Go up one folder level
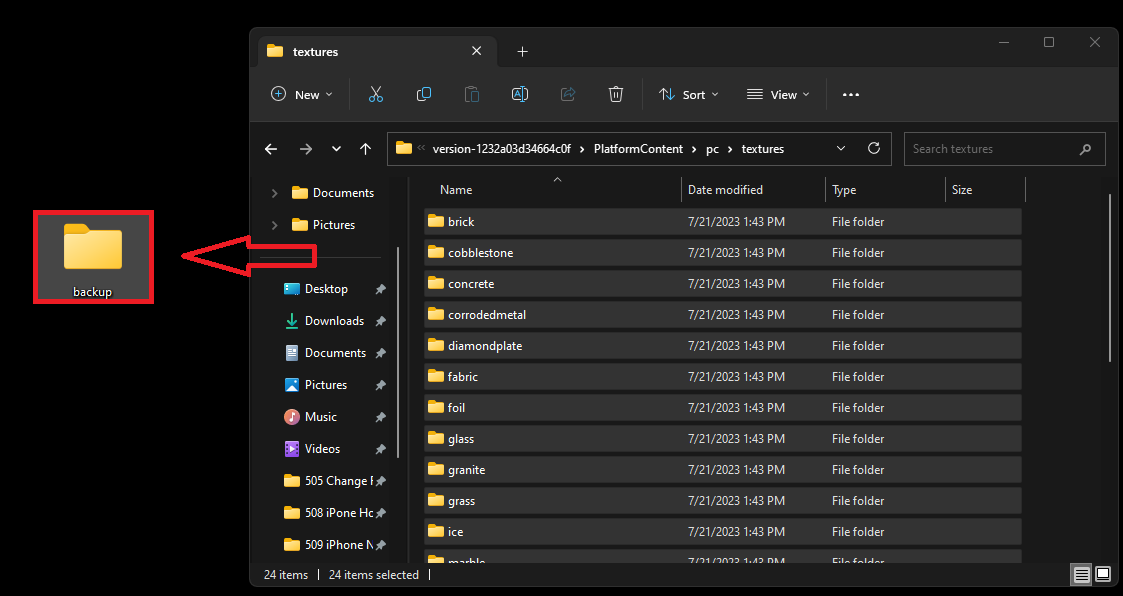1123x596 pixels. click(366, 149)
